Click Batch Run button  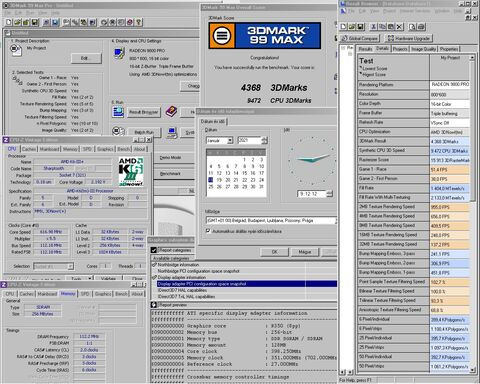[x=144, y=132]
